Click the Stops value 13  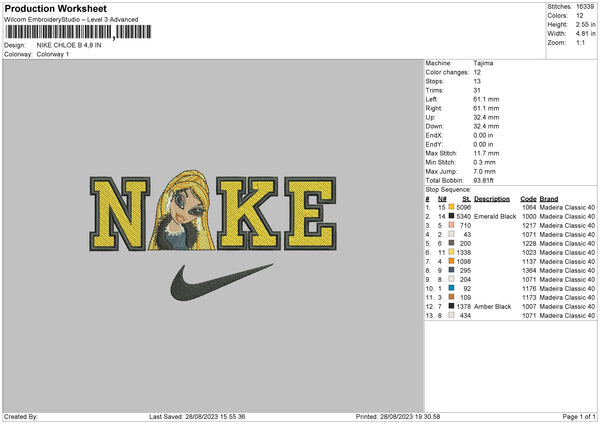coord(477,81)
